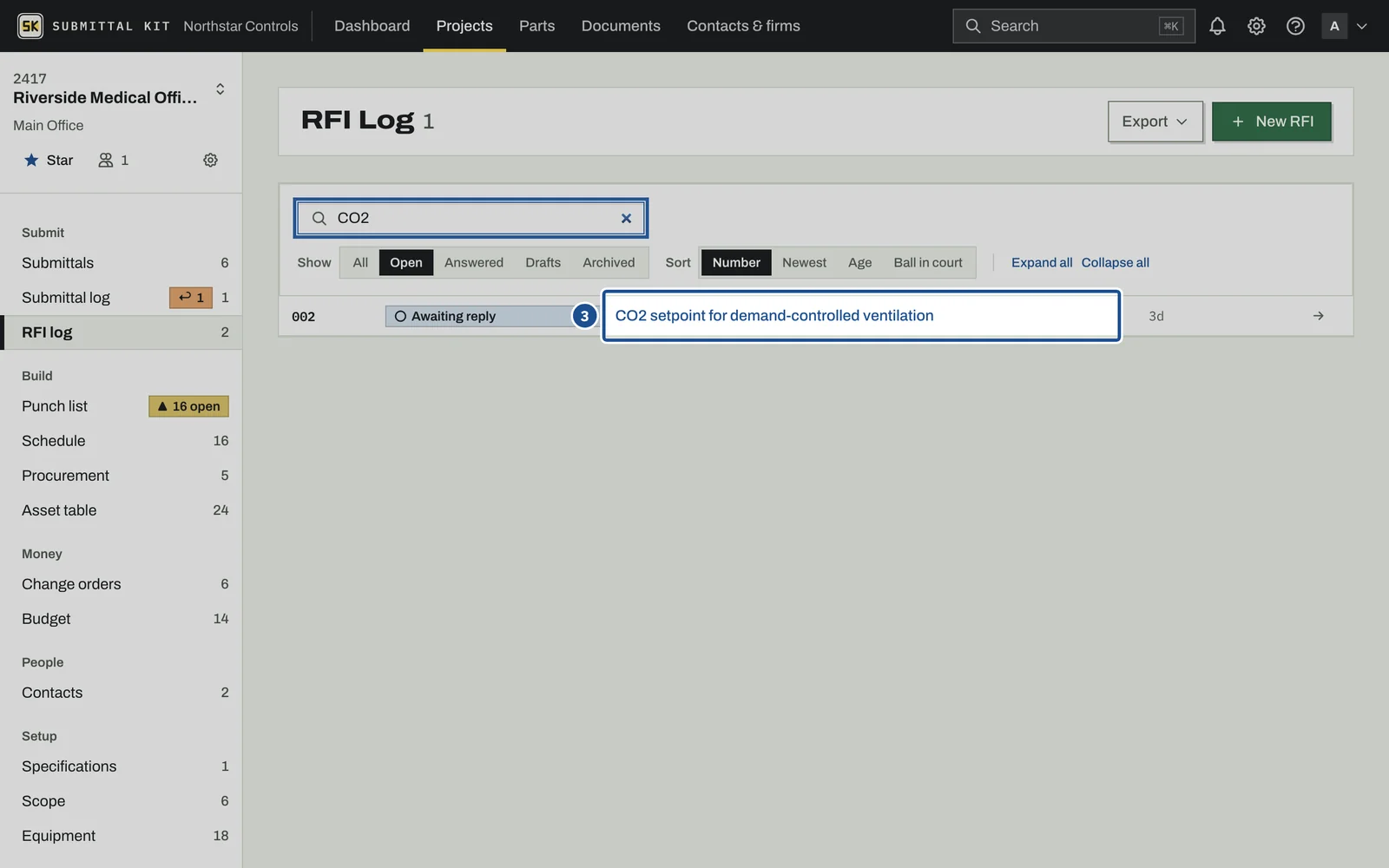This screenshot has width=1389, height=868.
Task: Clear the CO2 search filter
Action: tap(626, 218)
